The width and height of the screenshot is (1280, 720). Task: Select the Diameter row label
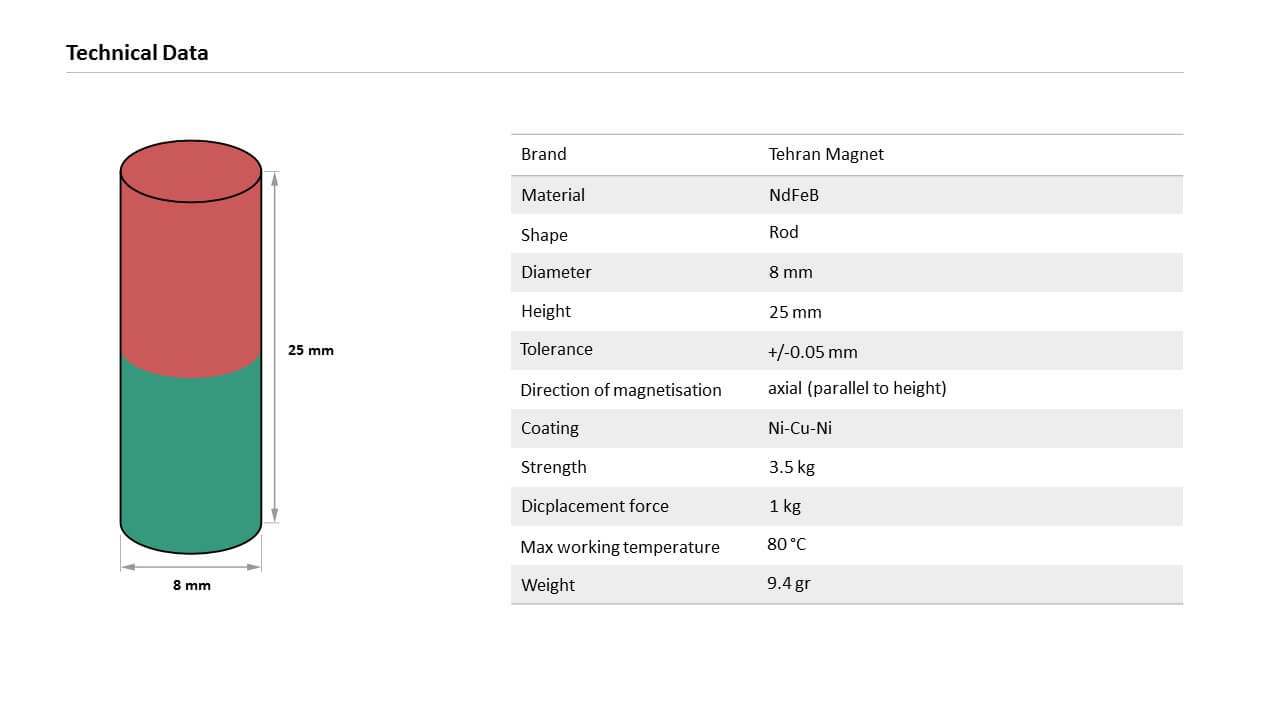click(556, 272)
